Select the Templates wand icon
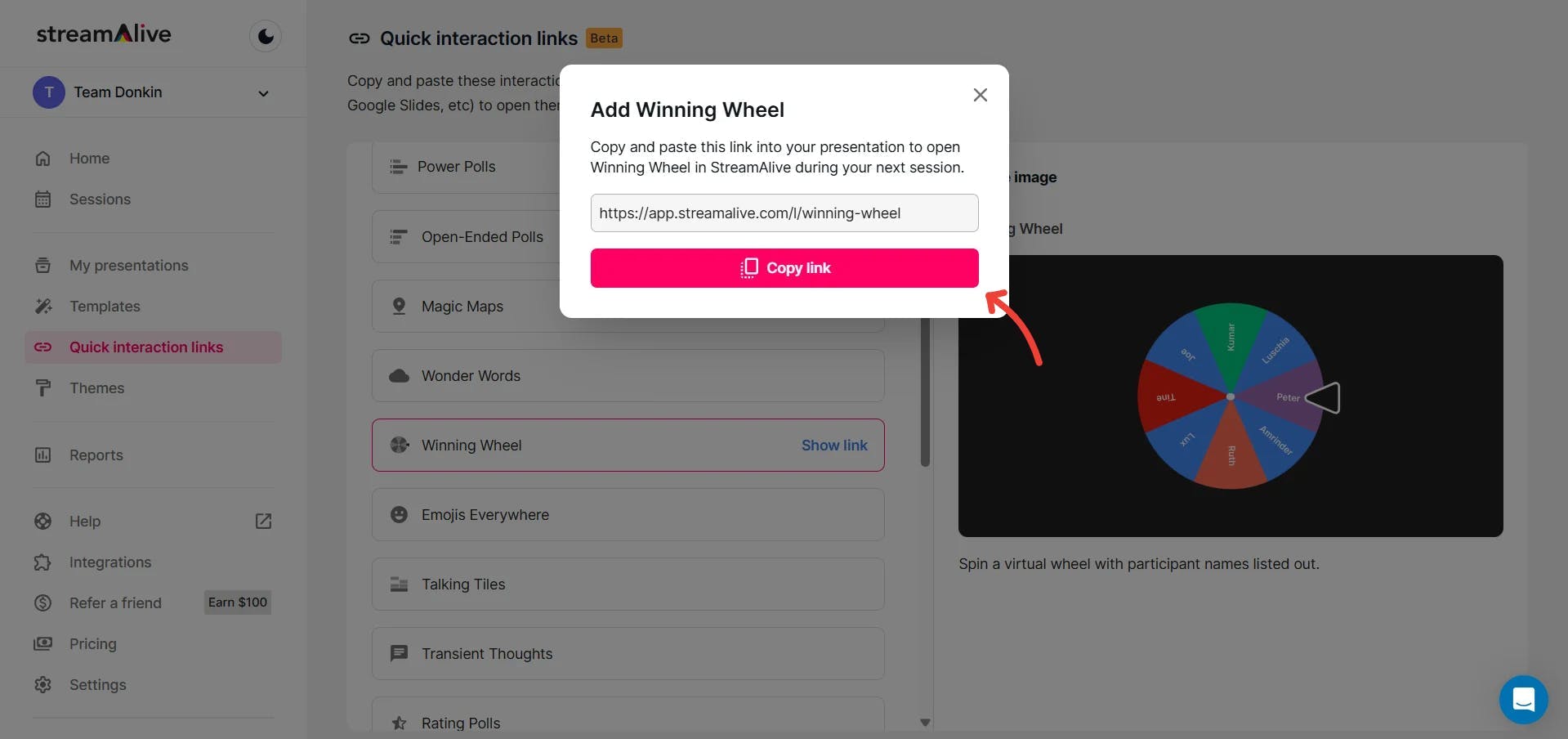Viewport: 1568px width, 739px height. click(43, 307)
